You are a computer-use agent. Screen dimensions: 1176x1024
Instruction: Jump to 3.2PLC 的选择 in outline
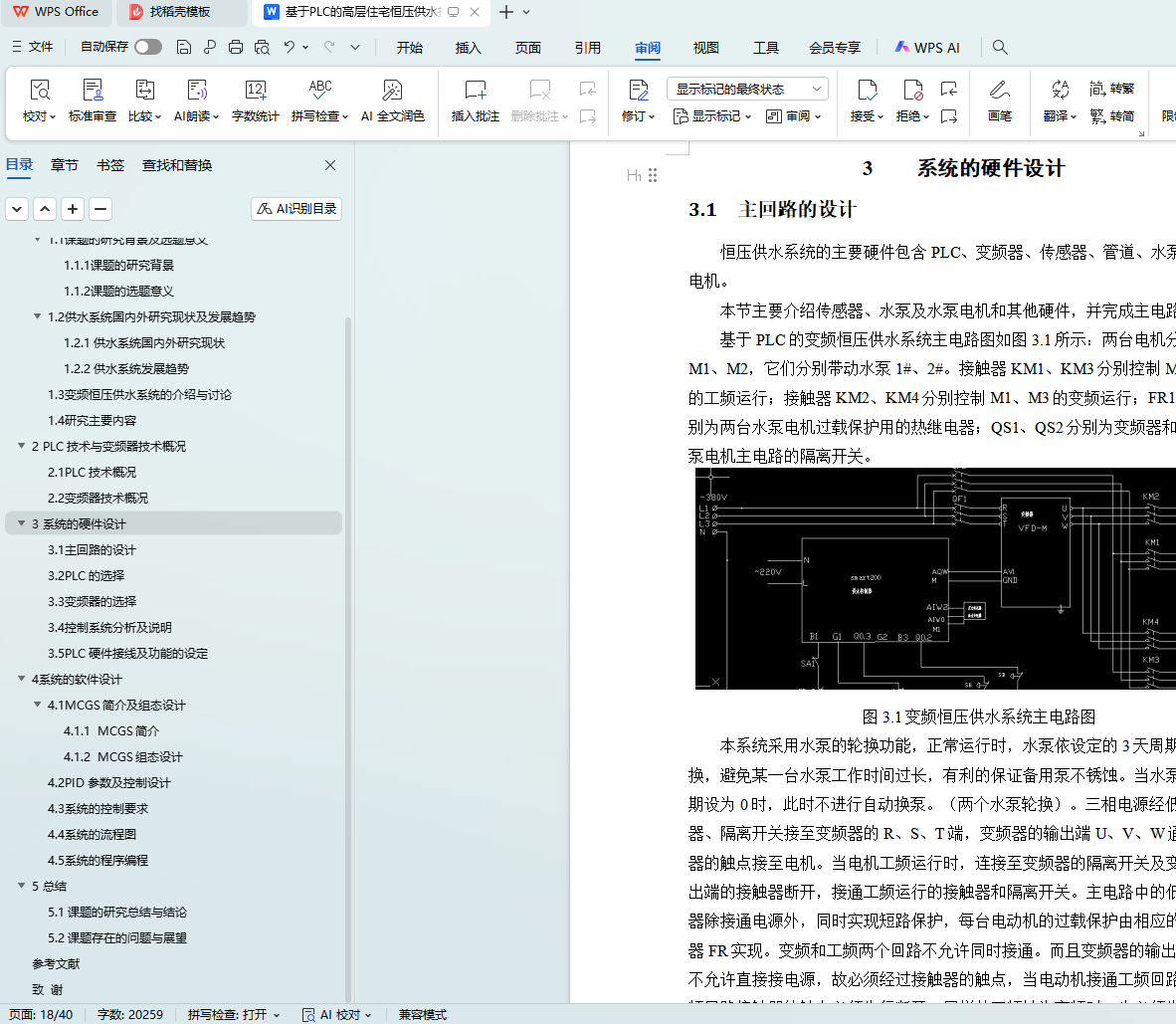[x=87, y=575]
